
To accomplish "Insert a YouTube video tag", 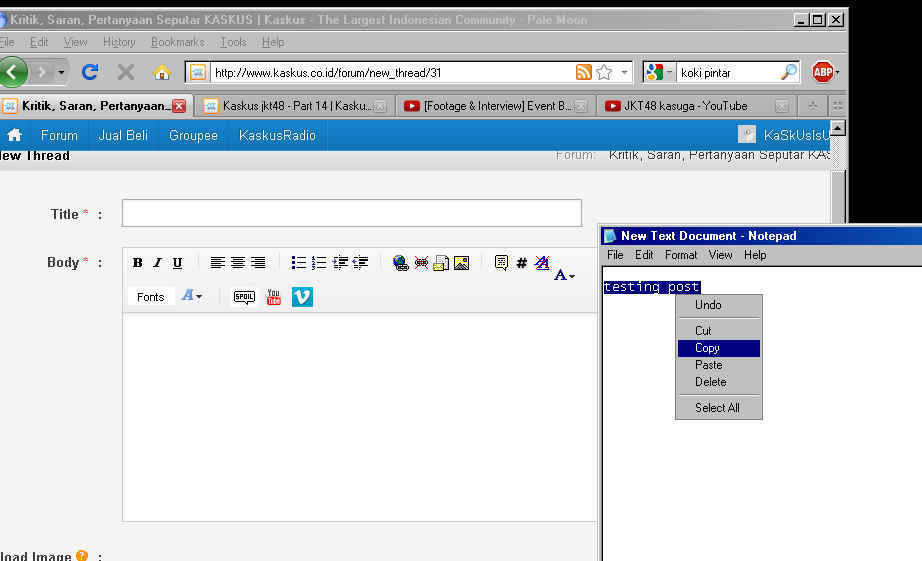I will (273, 297).
